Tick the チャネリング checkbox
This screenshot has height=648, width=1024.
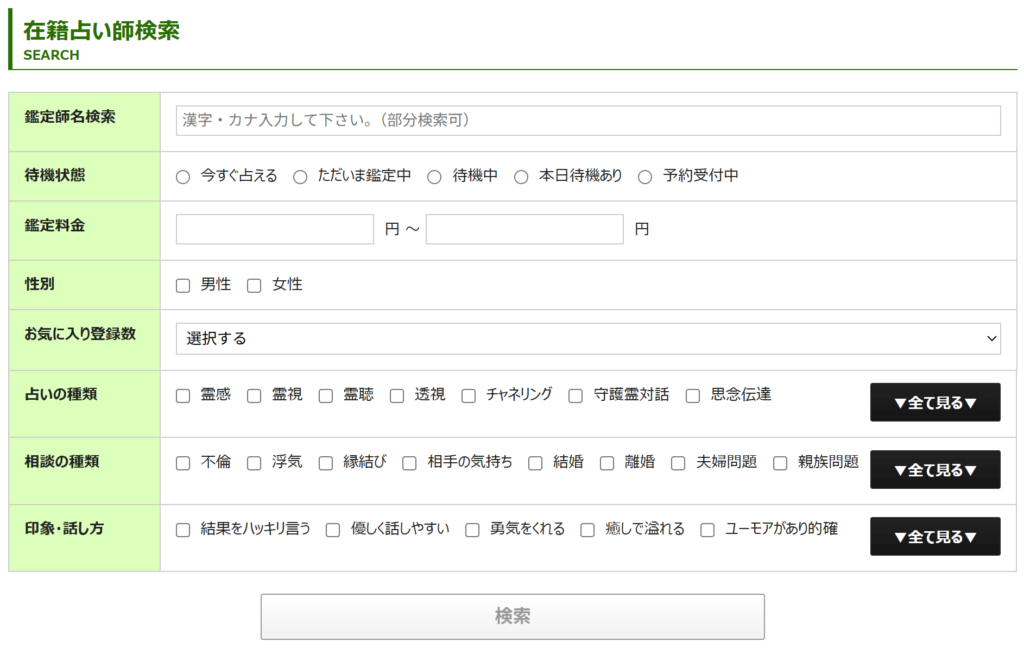pos(469,396)
